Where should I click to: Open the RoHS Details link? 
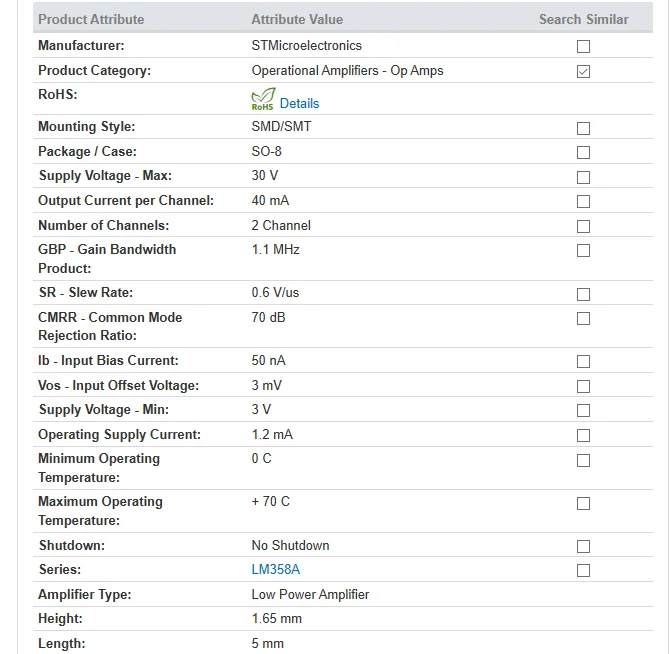(x=299, y=104)
